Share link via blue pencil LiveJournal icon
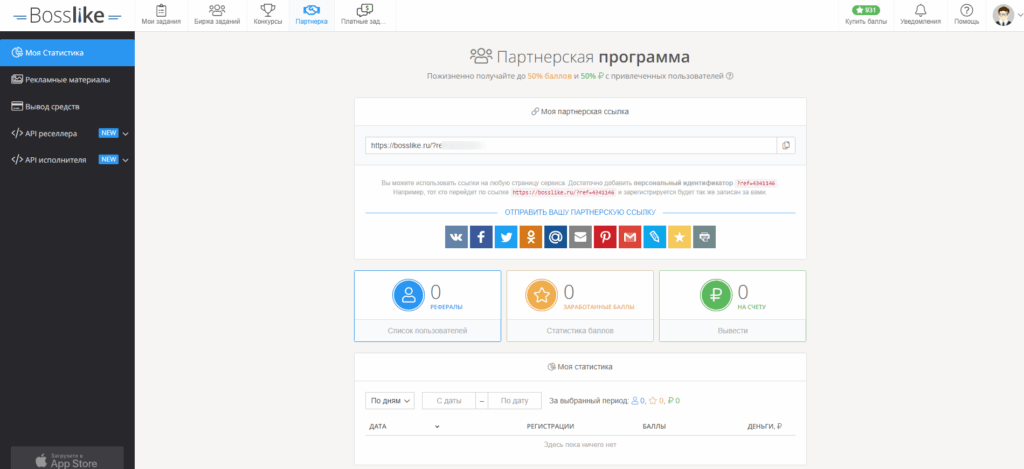The height and width of the screenshot is (469, 1024). [x=655, y=237]
